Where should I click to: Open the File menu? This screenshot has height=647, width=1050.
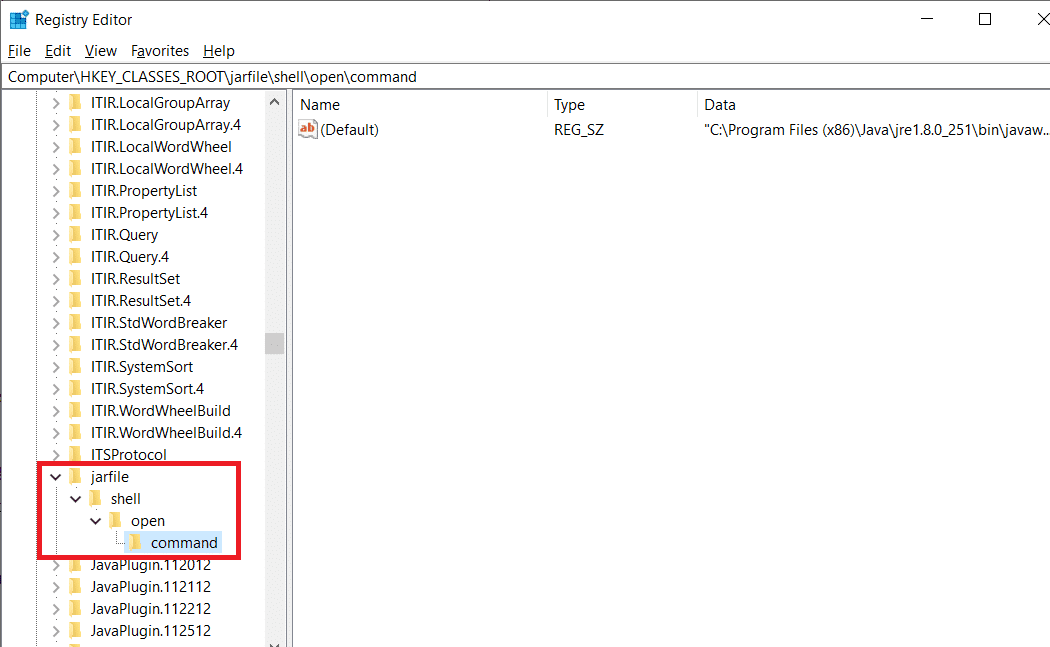tap(18, 51)
